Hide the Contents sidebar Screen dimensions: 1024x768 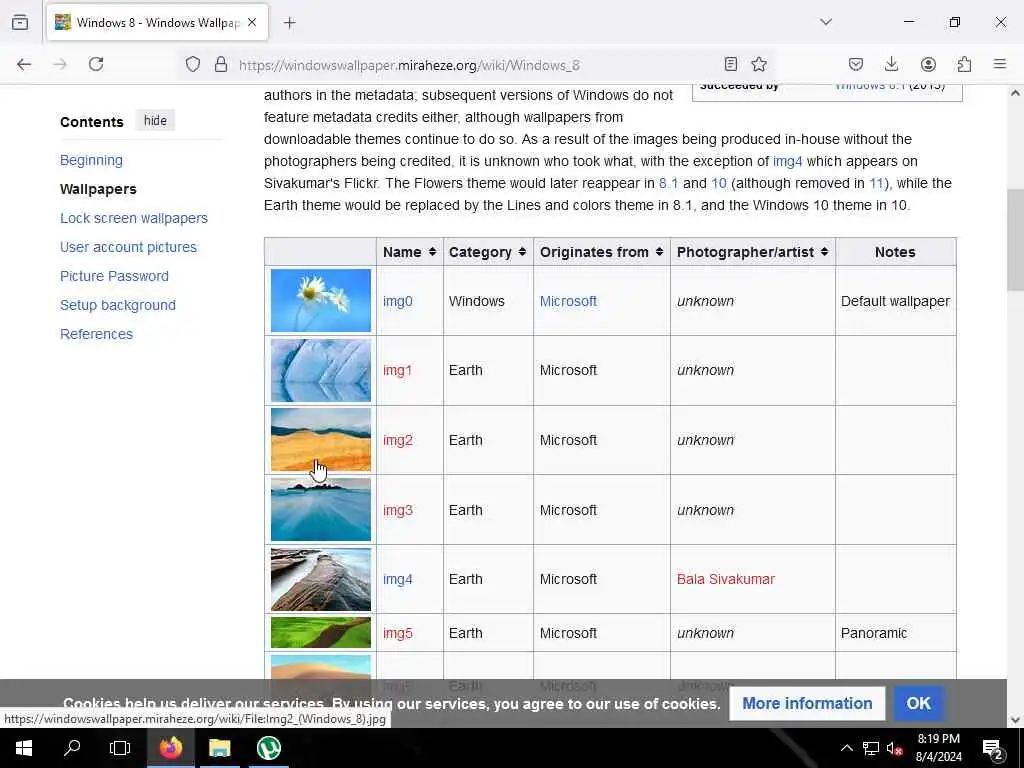click(155, 121)
